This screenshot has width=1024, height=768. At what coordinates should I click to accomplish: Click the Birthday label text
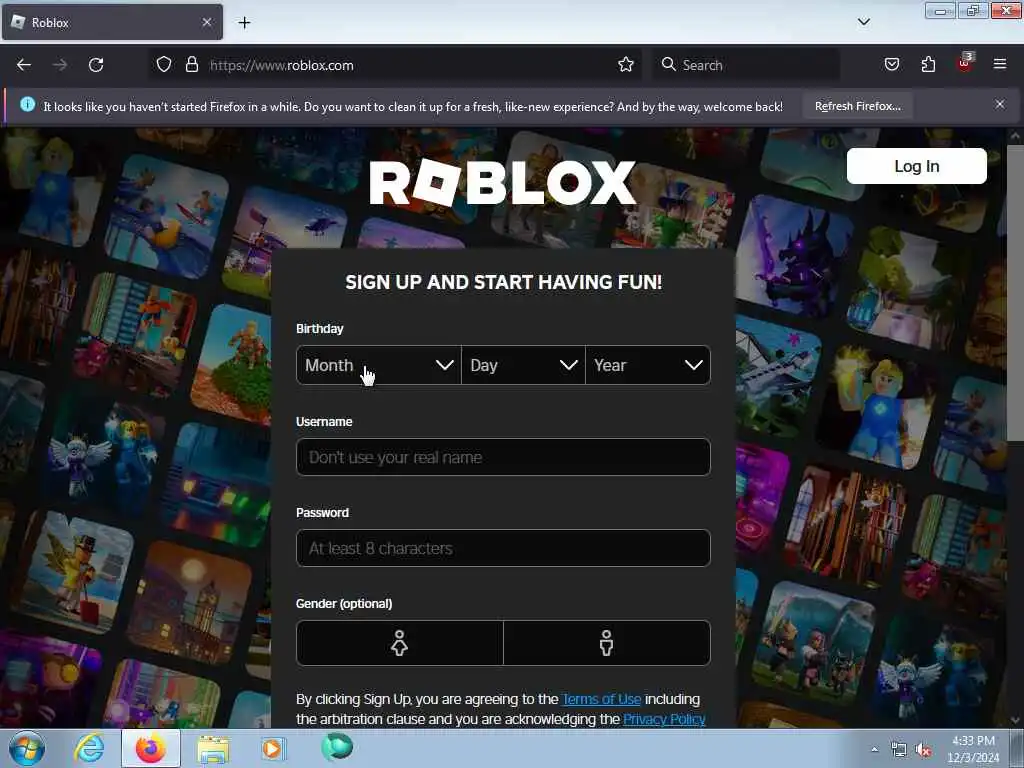pyautogui.click(x=319, y=328)
